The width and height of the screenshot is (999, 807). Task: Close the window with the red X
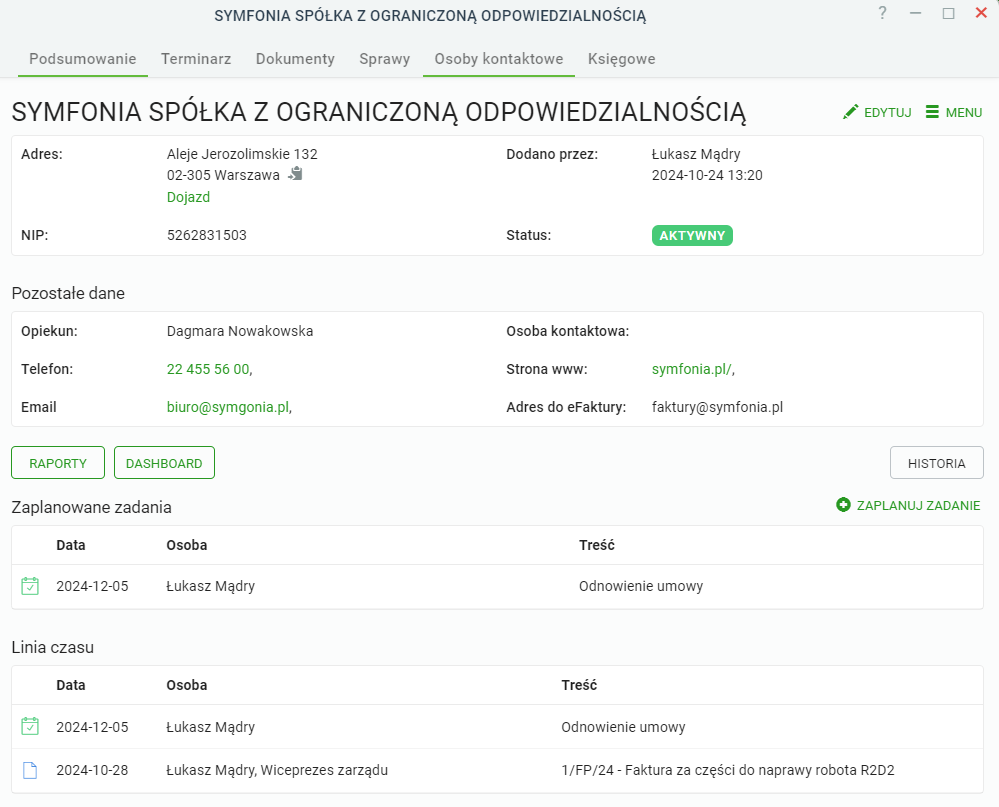point(981,13)
